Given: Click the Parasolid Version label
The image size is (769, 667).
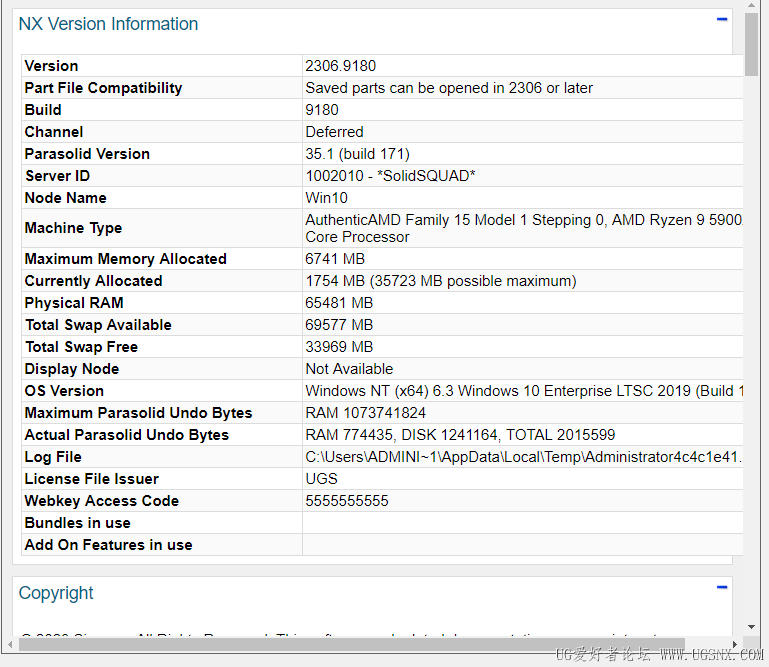Looking at the screenshot, I should (87, 154).
